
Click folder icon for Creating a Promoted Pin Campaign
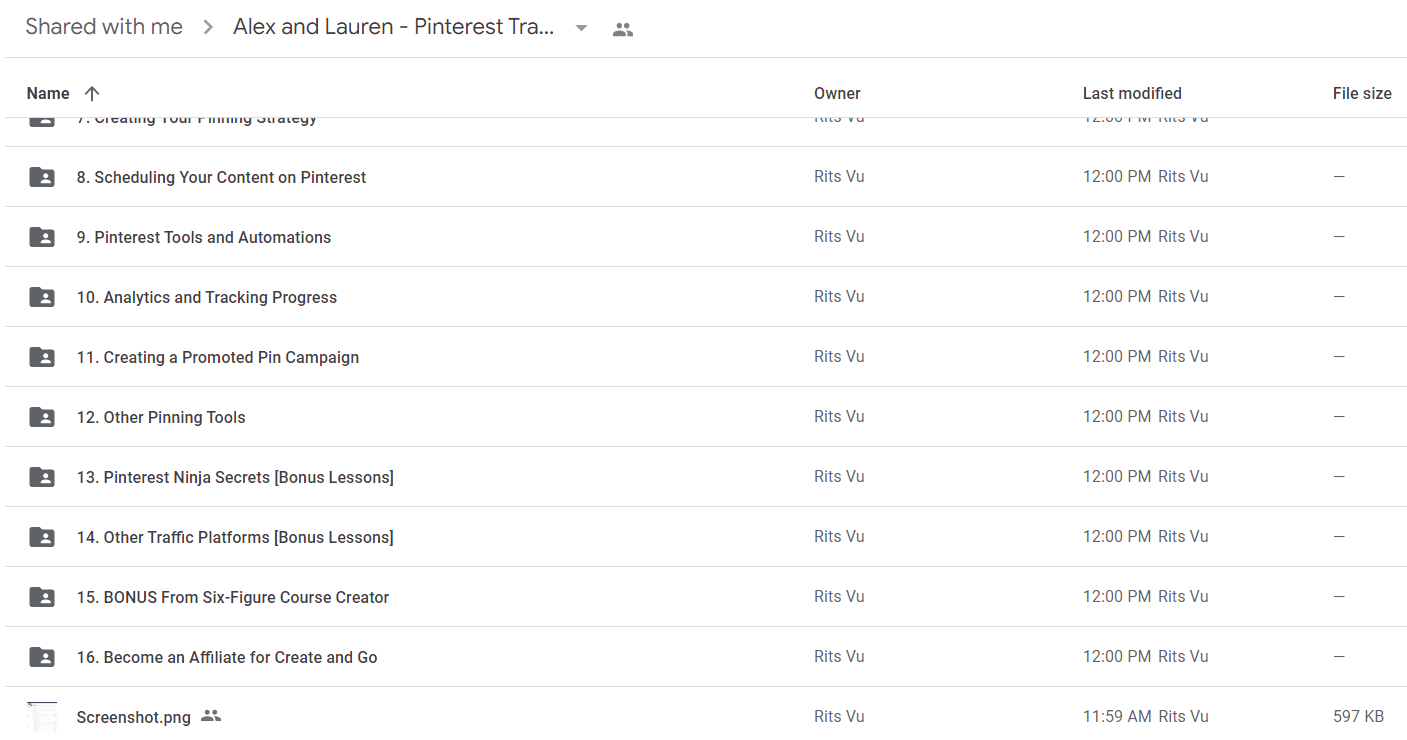click(42, 357)
